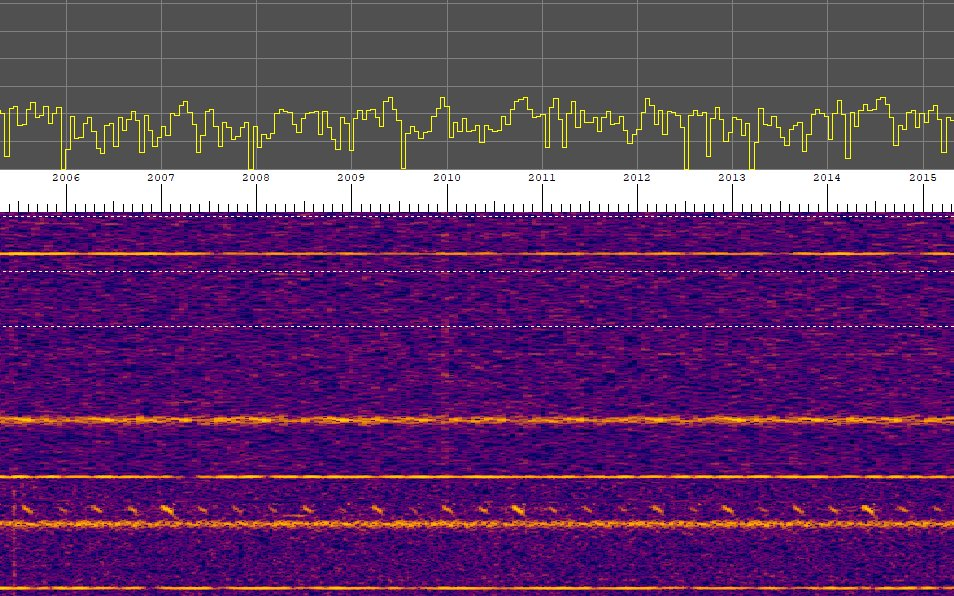Viewport: 954px width, 596px height.
Task: Click the 2006 frequency scale label
Action: point(66,178)
